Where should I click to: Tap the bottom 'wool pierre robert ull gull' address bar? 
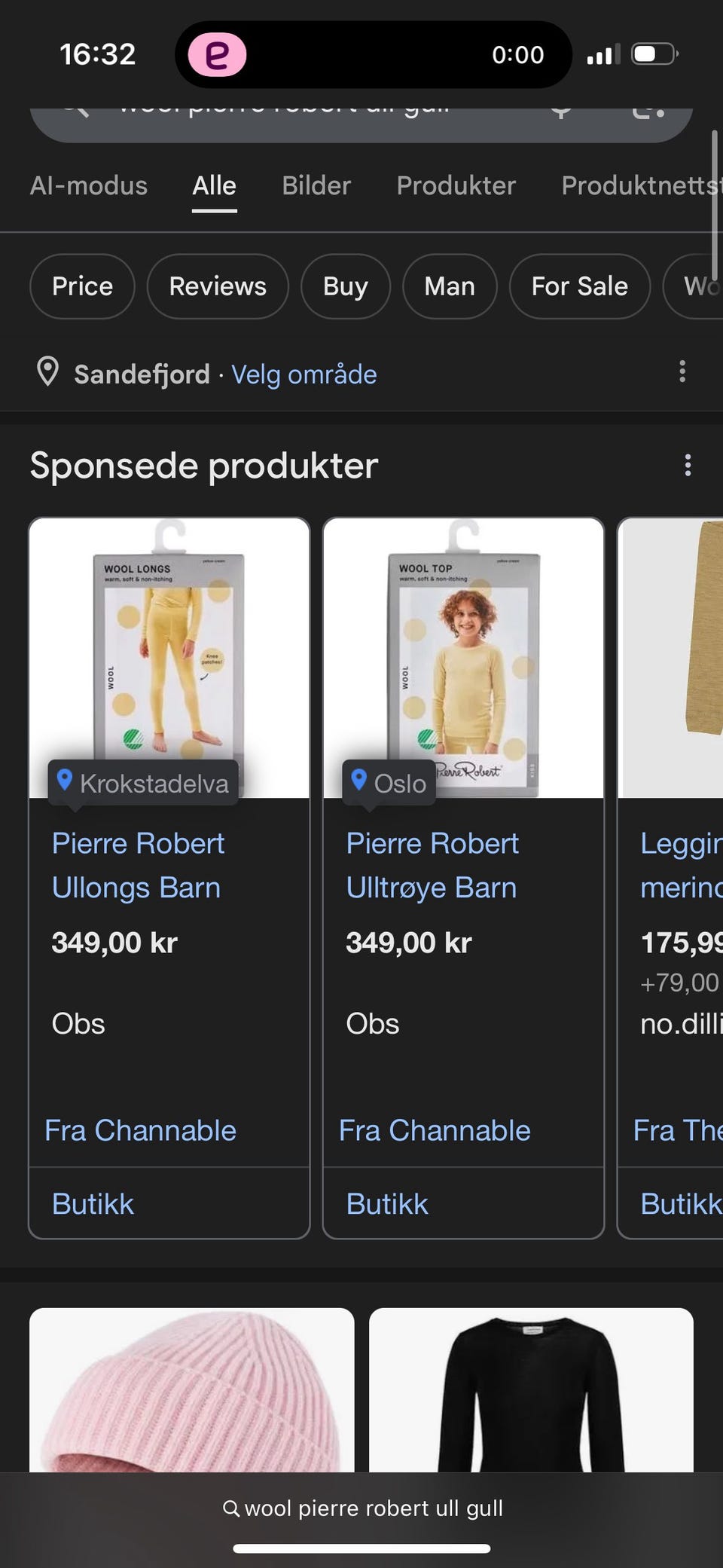coord(362,1508)
